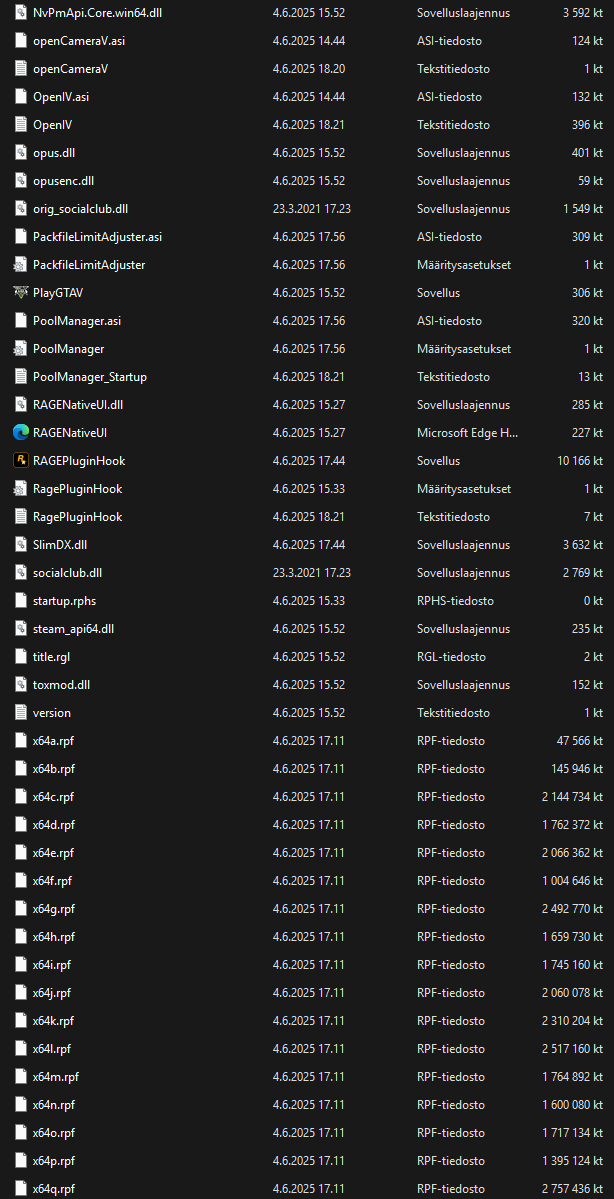Select the PoolManager_Startup text file
Screen dimensions: 614x1199
point(89,377)
